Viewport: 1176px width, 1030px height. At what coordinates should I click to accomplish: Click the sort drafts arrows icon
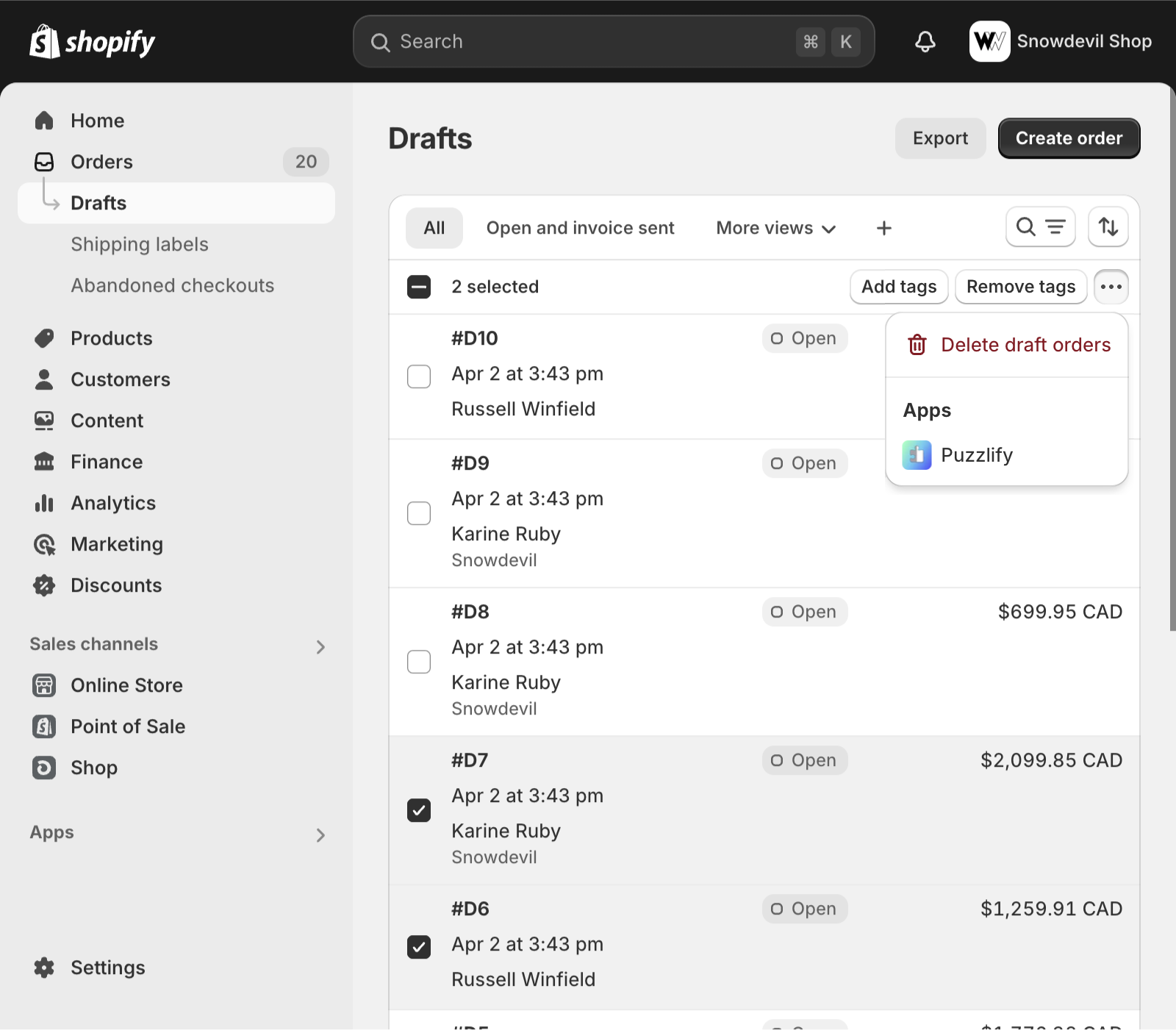tap(1108, 227)
